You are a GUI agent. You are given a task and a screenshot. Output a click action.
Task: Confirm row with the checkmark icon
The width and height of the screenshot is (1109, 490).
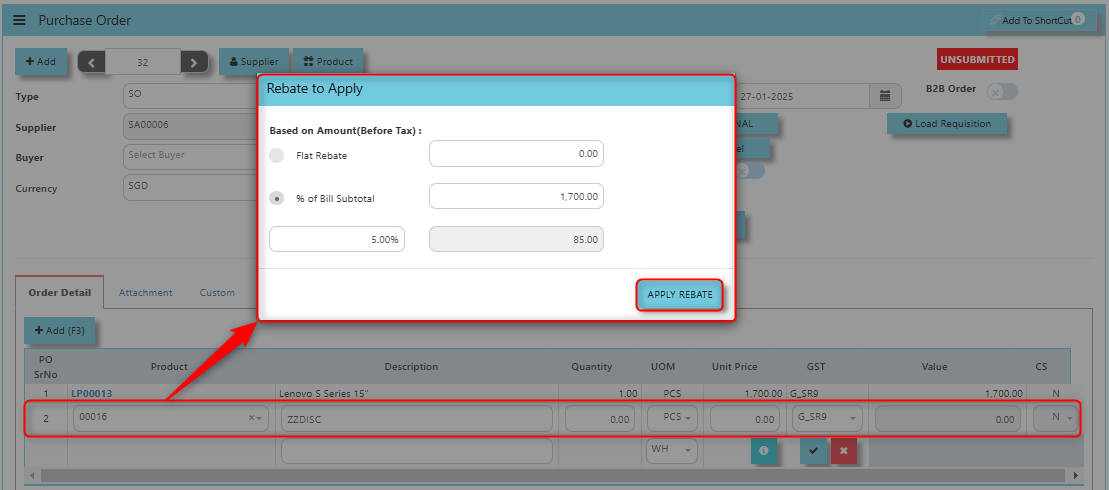pos(813,450)
